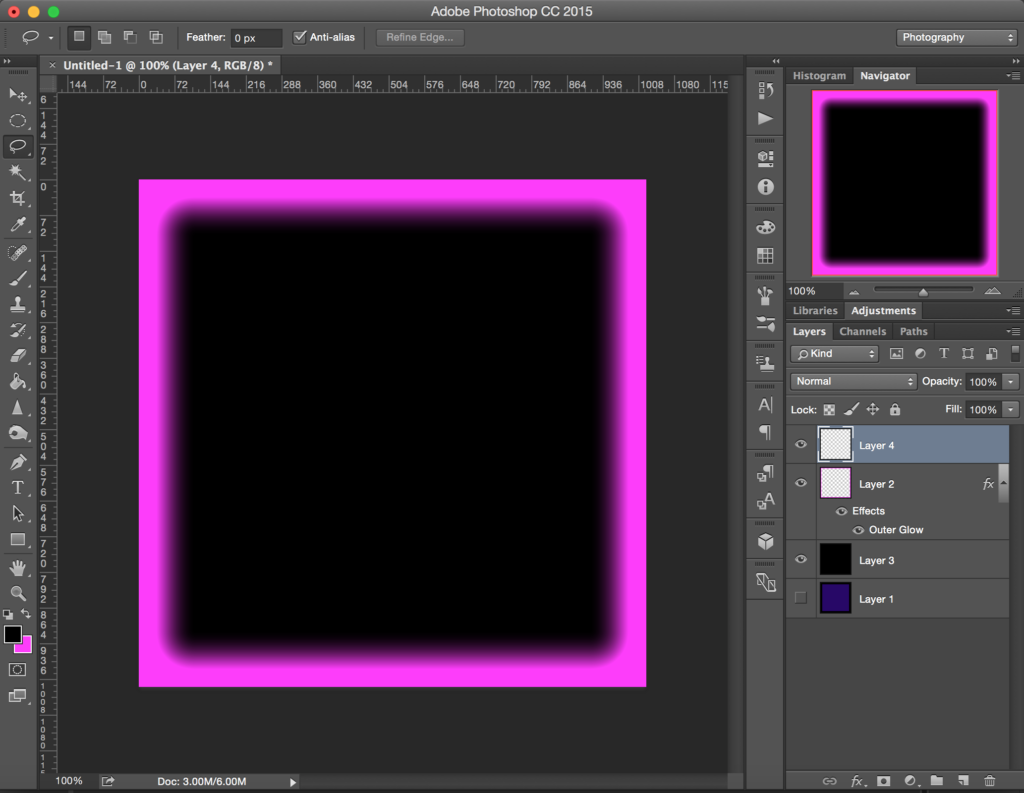Add a layer style with fx button
Screen dimensions: 1024x793
pos(857,781)
